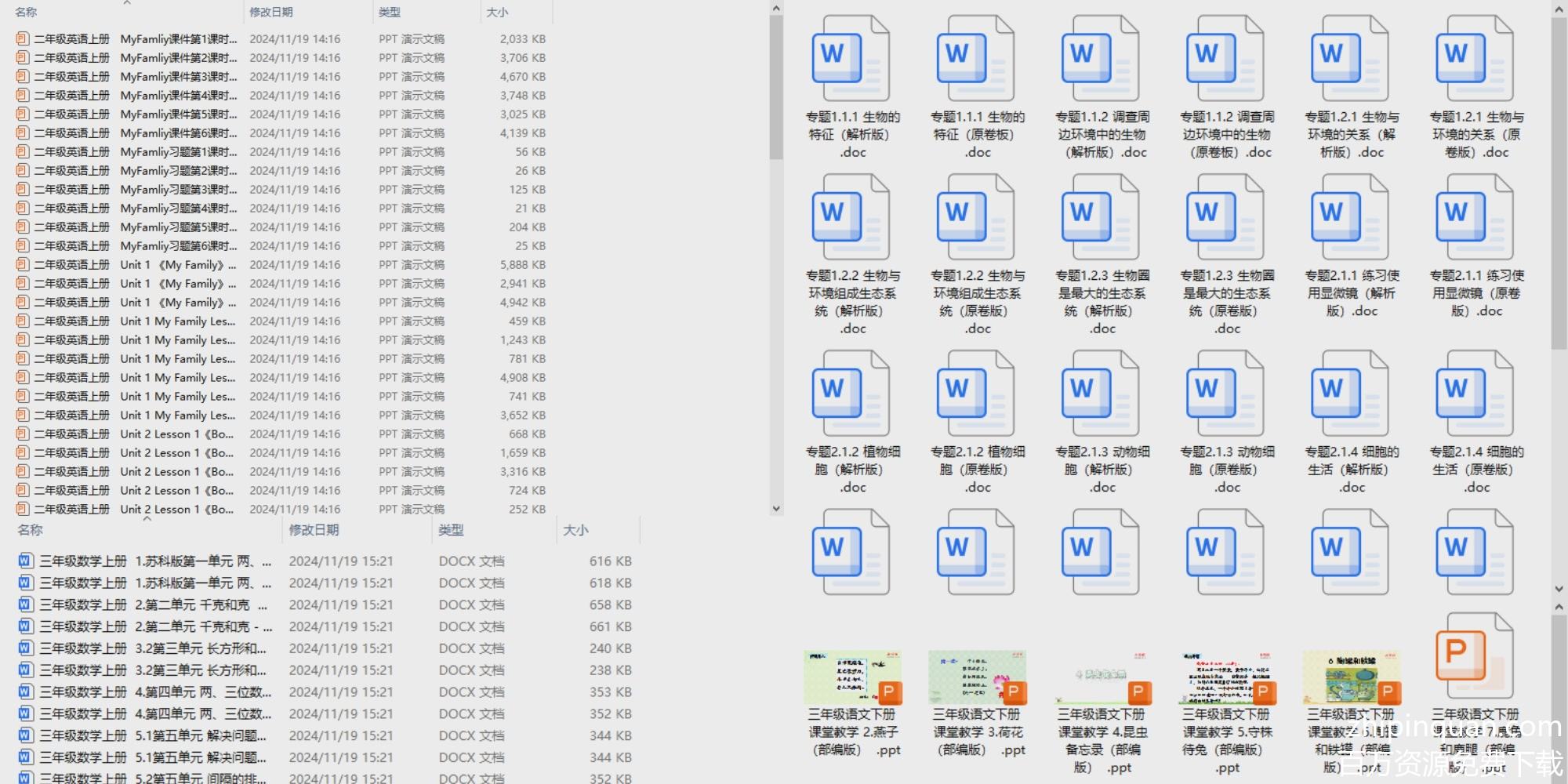Open thumbnail 三年级语文下册 课堂教学 3.荷花

point(977,677)
